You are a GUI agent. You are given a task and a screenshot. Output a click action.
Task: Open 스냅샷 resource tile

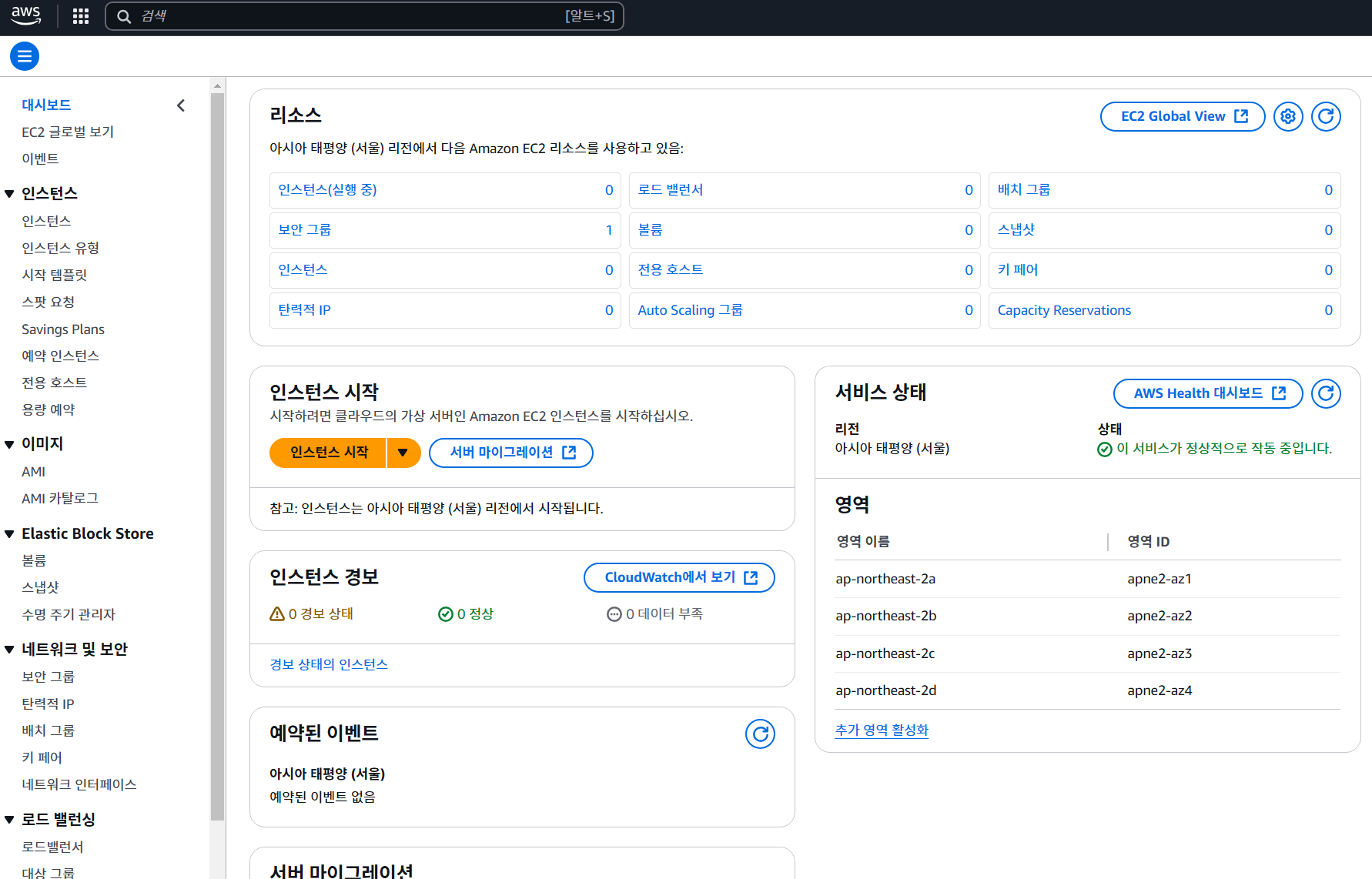(x=1164, y=230)
